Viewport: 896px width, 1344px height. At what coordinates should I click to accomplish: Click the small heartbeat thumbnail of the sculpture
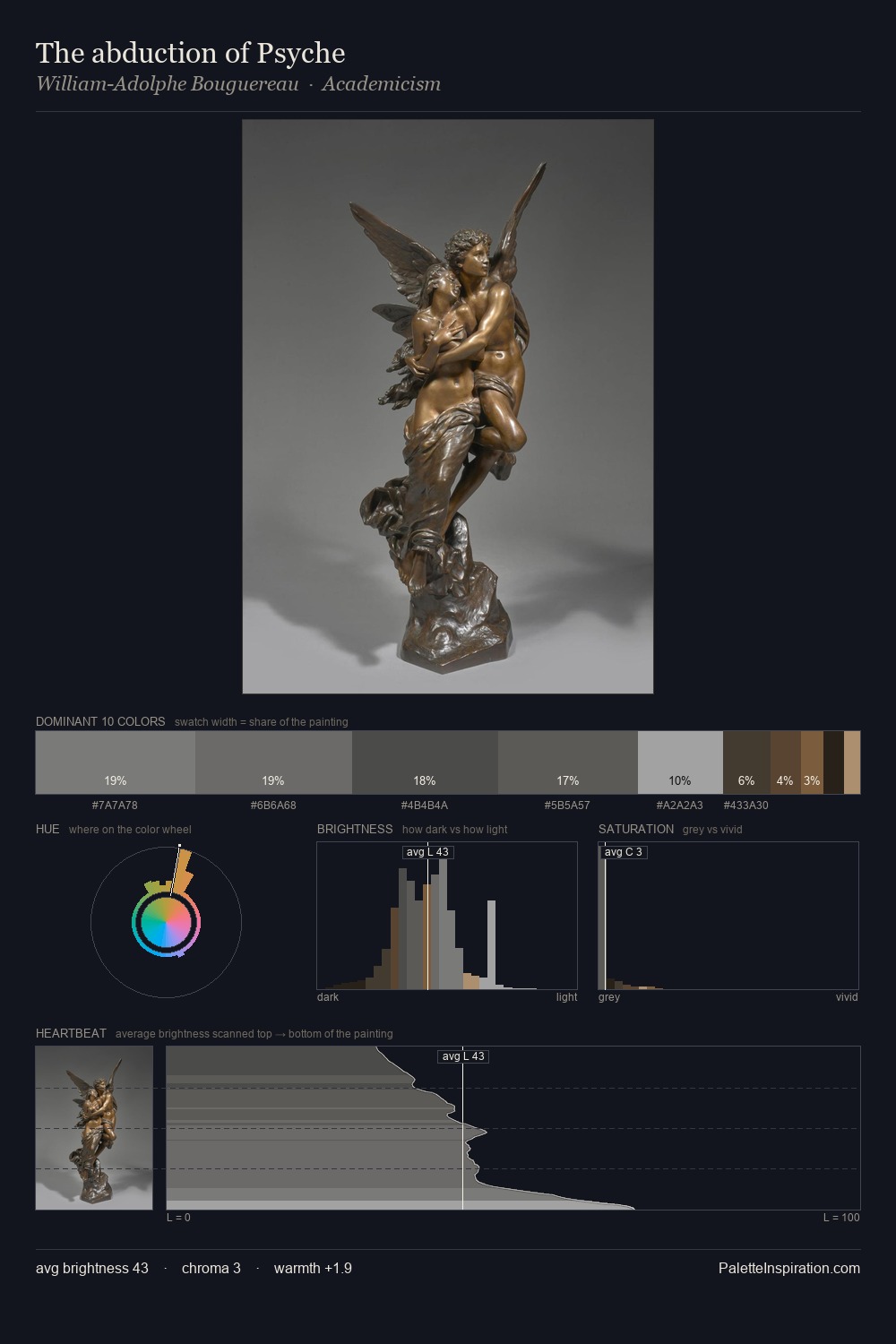(94, 1128)
